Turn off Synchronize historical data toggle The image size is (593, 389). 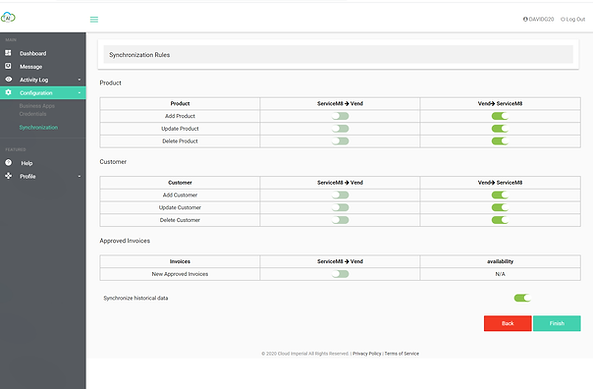[x=522, y=298]
